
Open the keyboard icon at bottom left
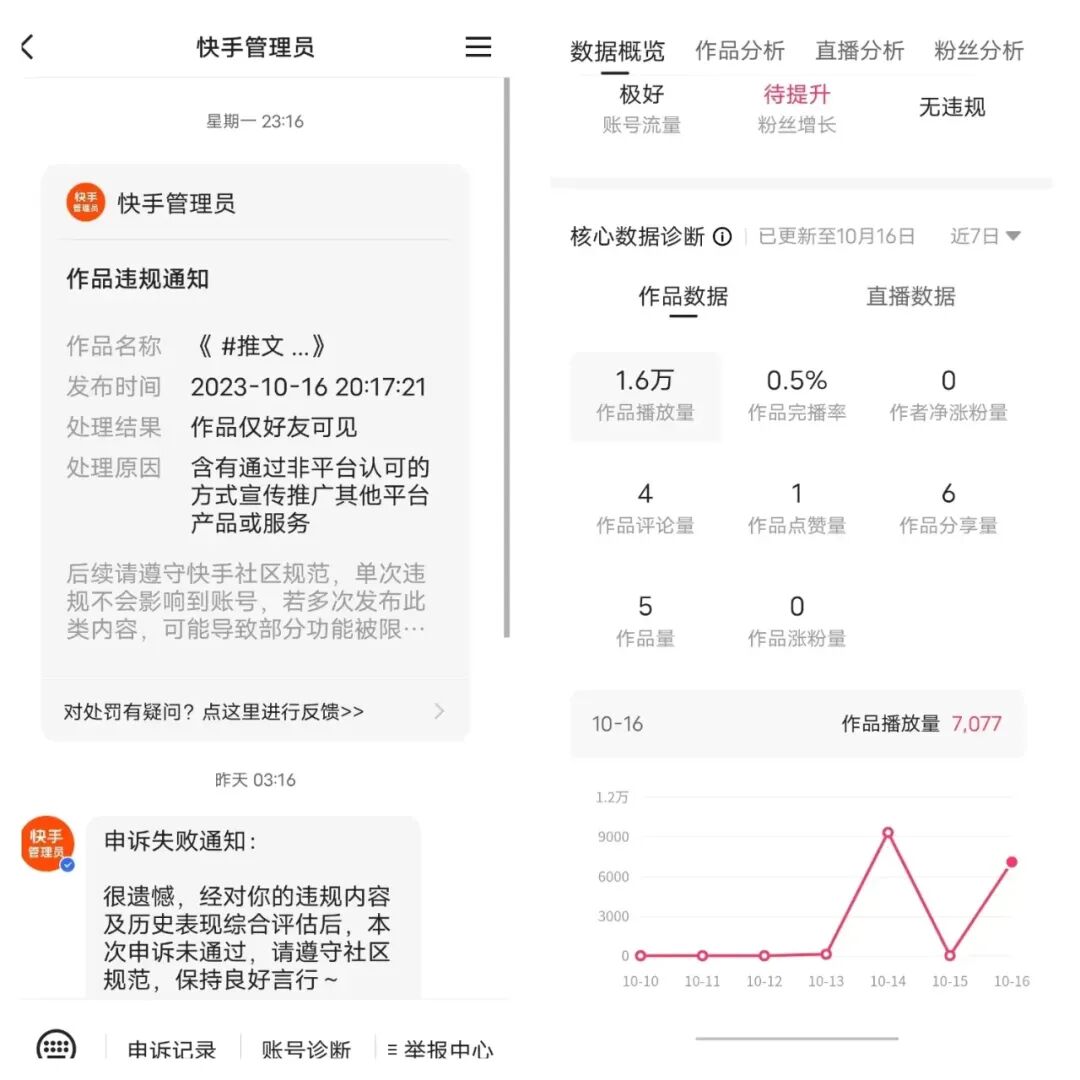pyautogui.click(x=55, y=1047)
